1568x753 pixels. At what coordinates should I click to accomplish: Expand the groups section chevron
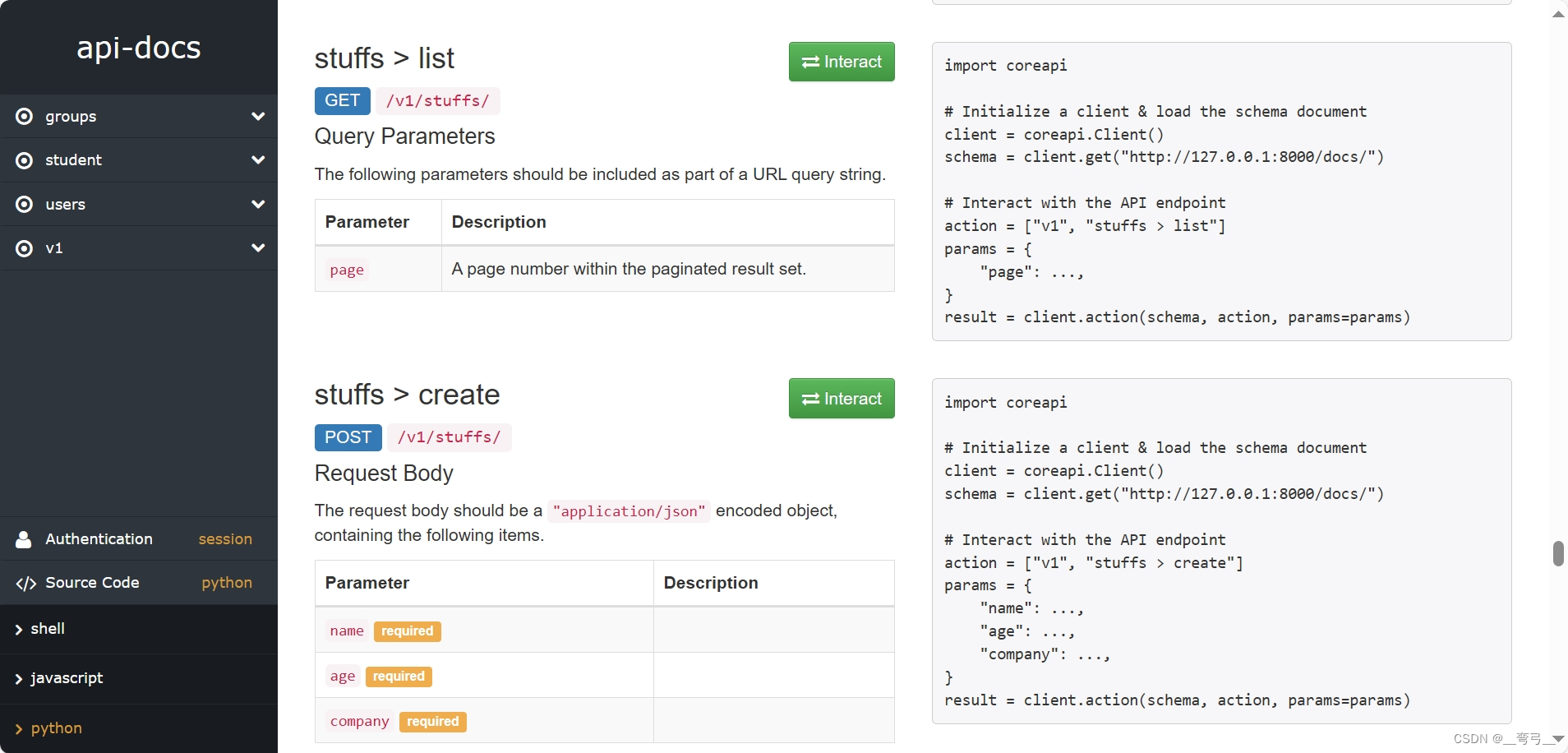point(258,117)
